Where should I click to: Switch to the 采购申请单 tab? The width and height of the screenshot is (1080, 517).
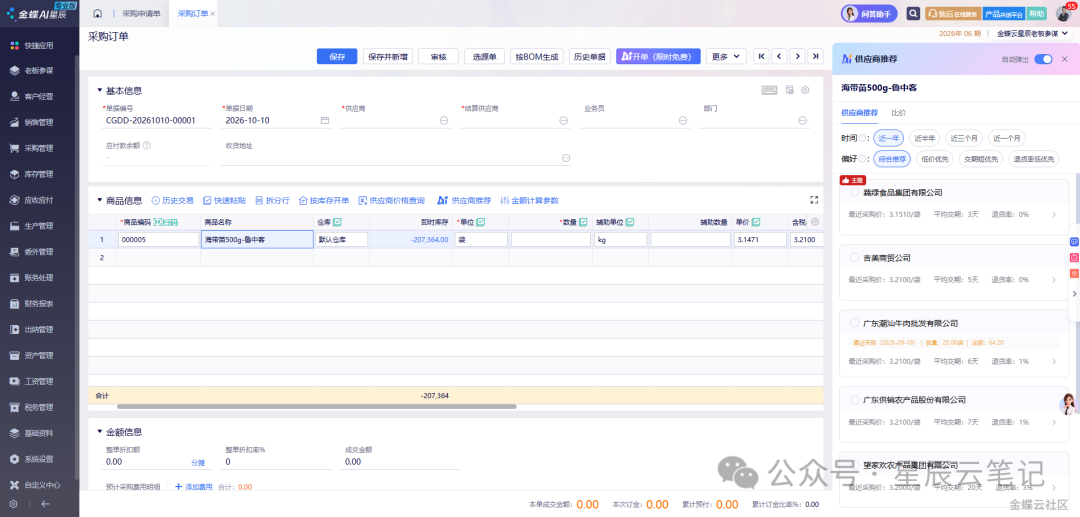pyautogui.click(x=141, y=14)
